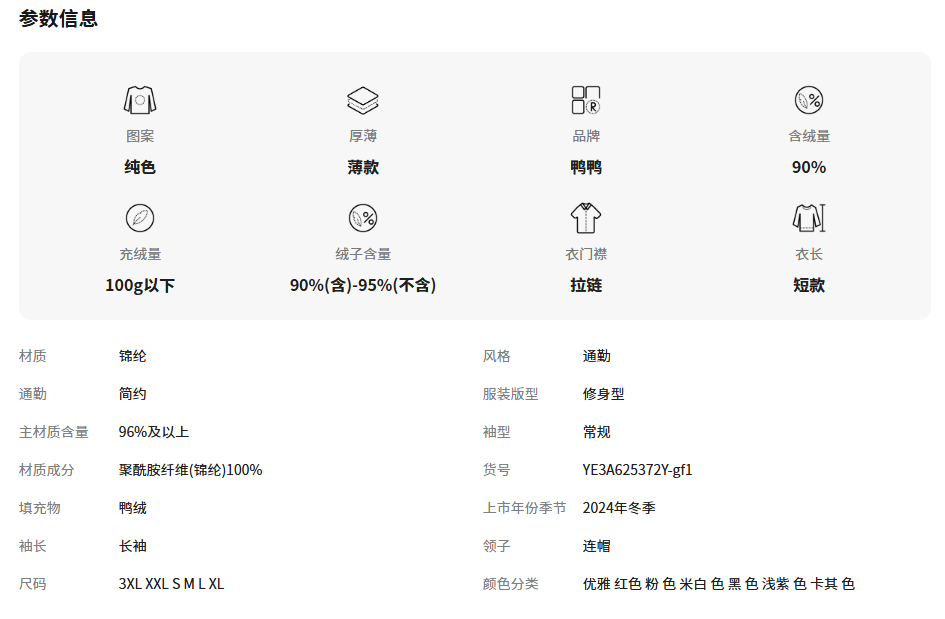Click the brand value 鸭鸭
This screenshot has height=619, width=945.
tap(586, 167)
